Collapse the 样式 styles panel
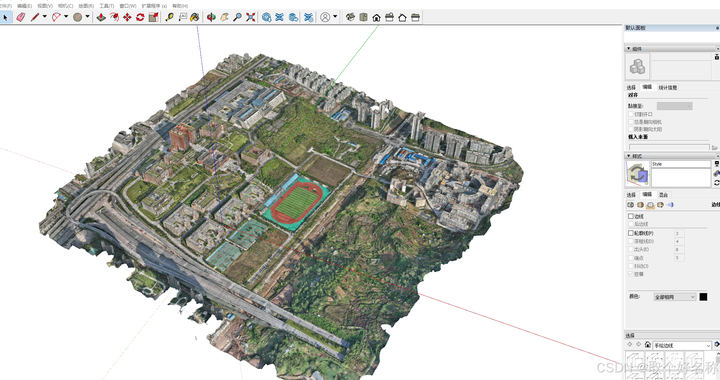 [629, 156]
